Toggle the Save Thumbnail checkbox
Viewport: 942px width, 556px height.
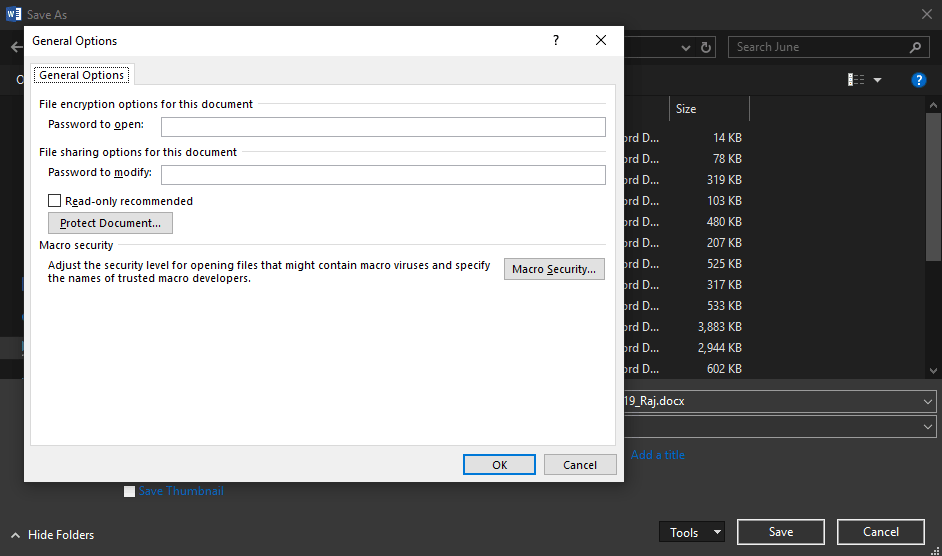(x=129, y=491)
